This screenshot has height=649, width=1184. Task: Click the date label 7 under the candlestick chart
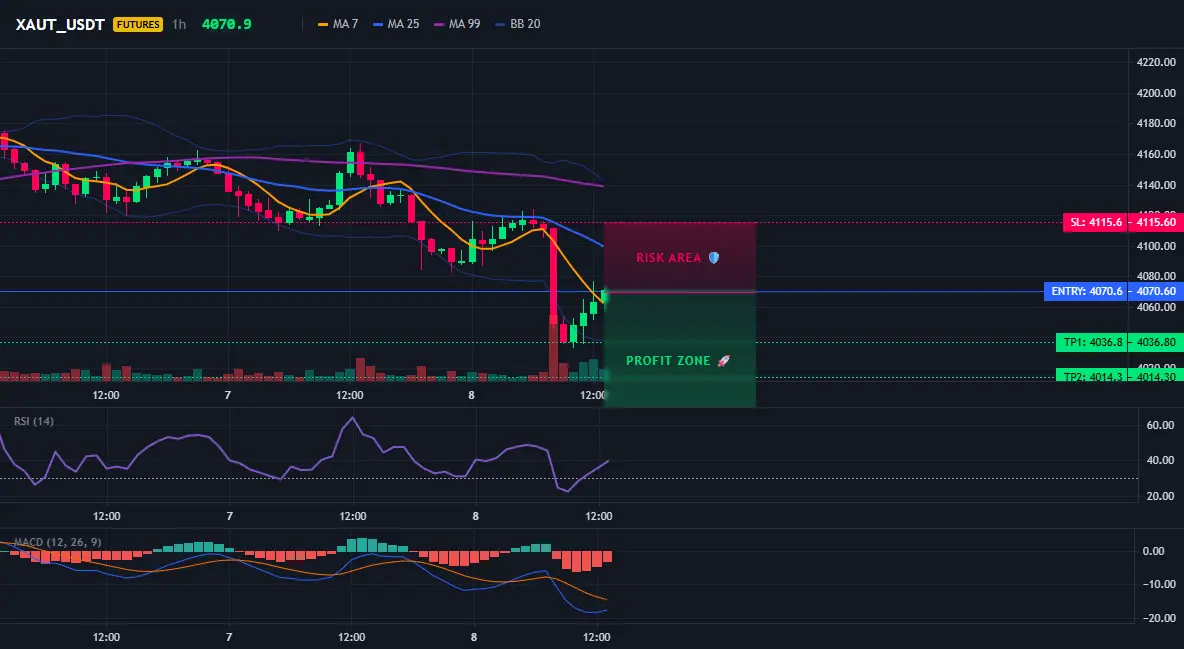228,395
